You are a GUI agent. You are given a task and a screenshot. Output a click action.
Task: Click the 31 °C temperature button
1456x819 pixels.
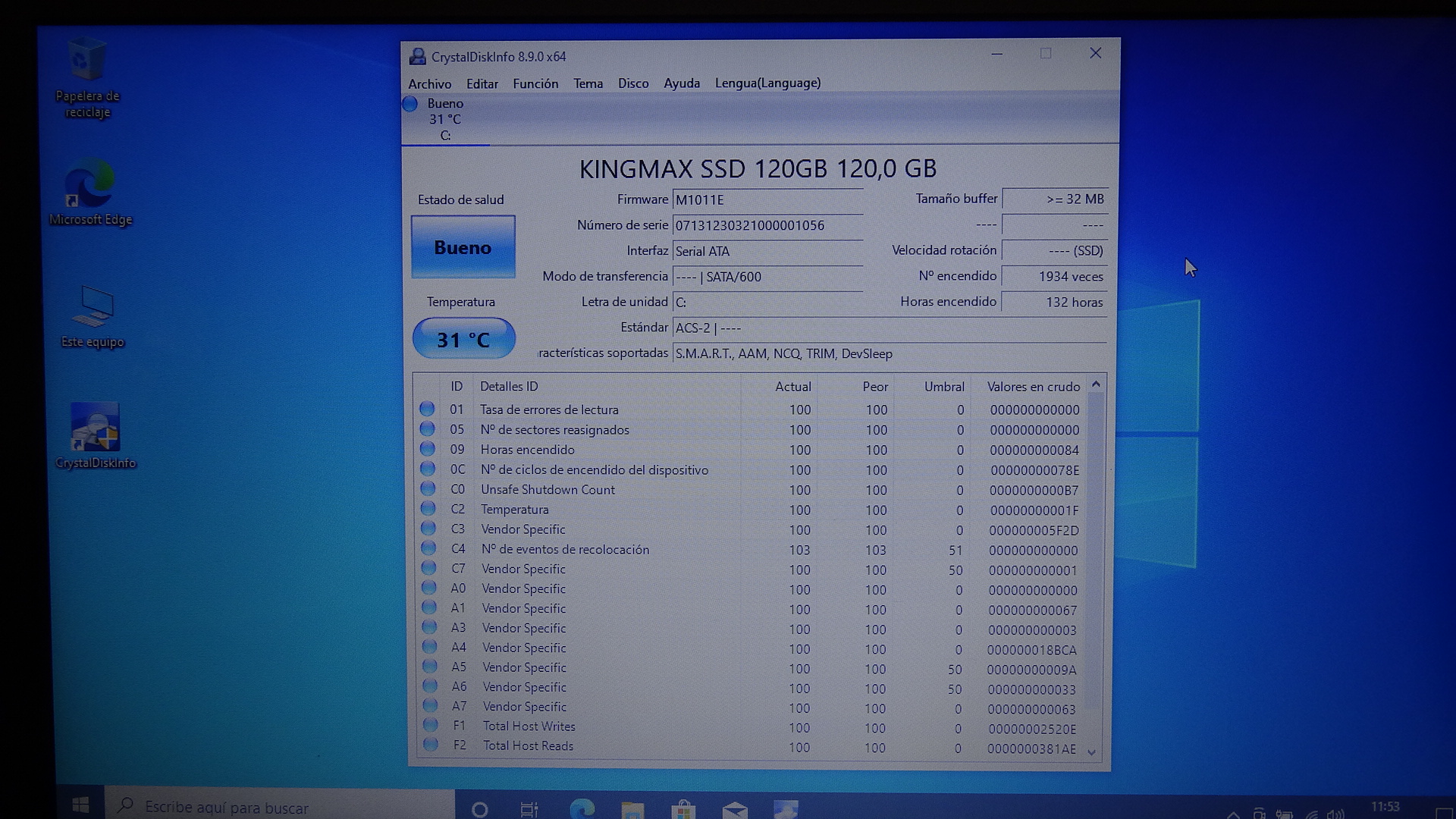[463, 338]
